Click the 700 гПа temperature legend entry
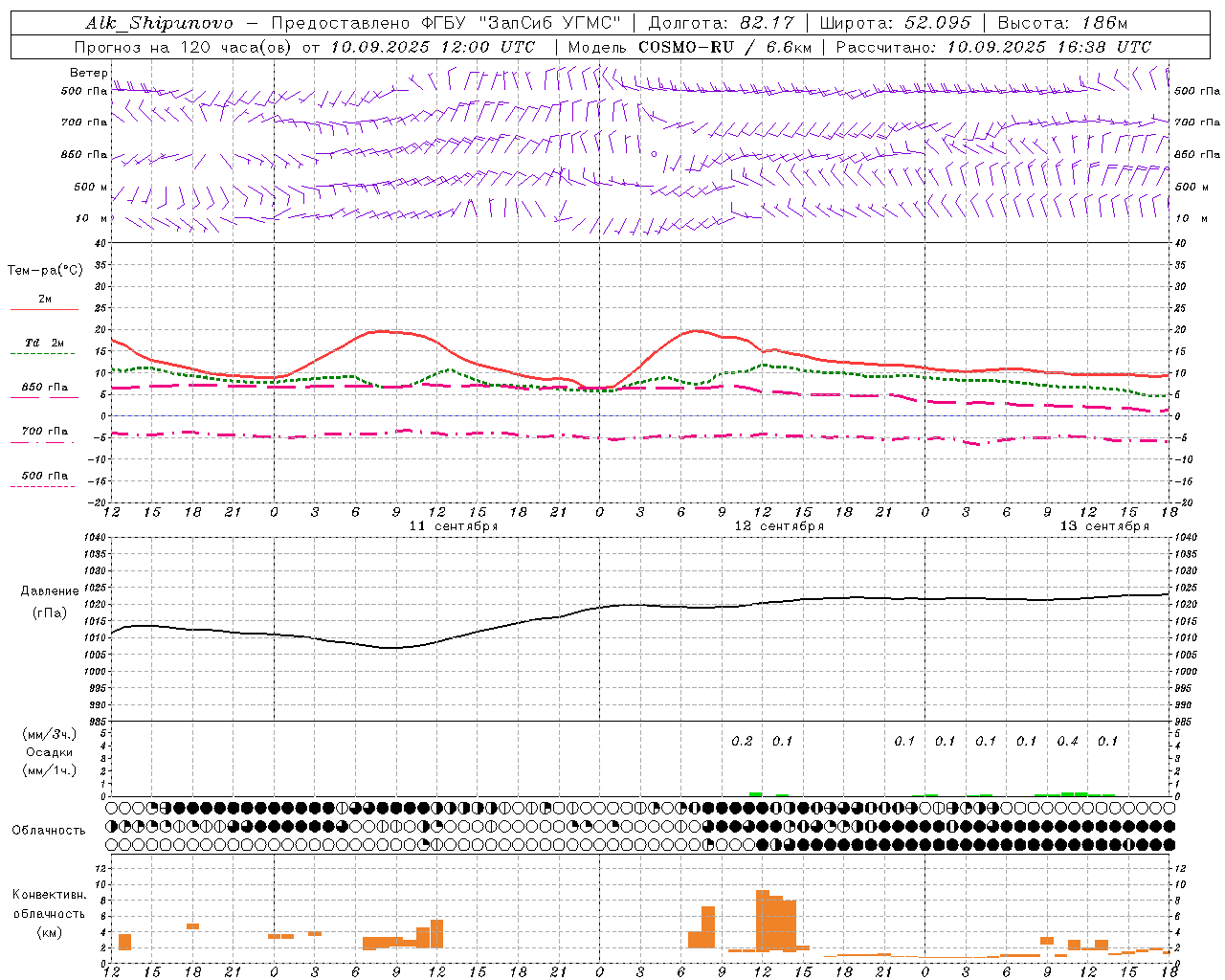This screenshot has width=1225, height=980. pos(45,431)
